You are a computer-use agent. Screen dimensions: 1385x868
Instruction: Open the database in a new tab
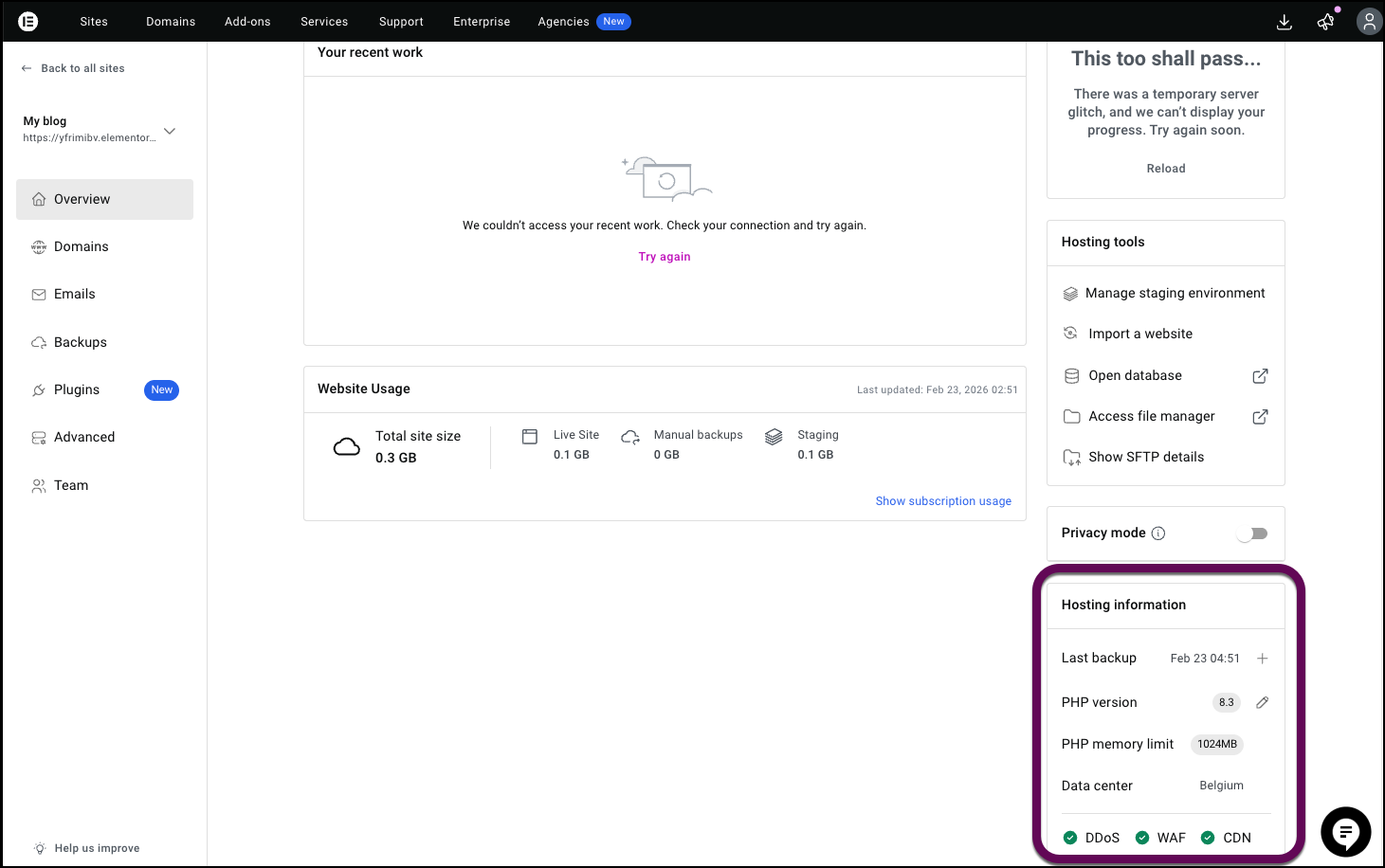(1259, 375)
